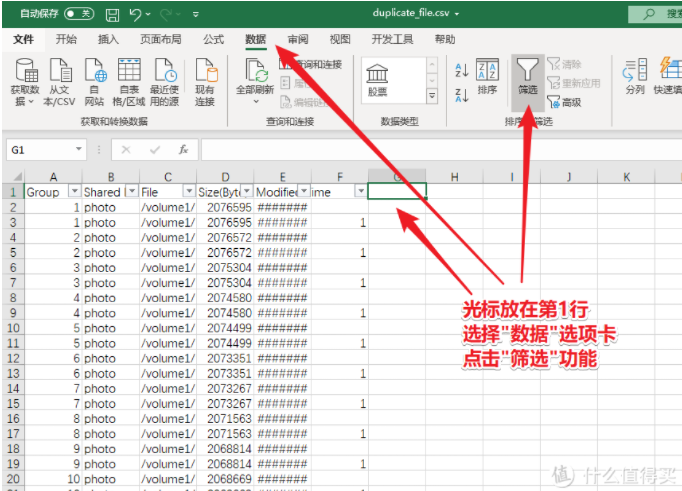Click From Web (自网站) icon
This screenshot has height=491, width=682.
click(94, 80)
